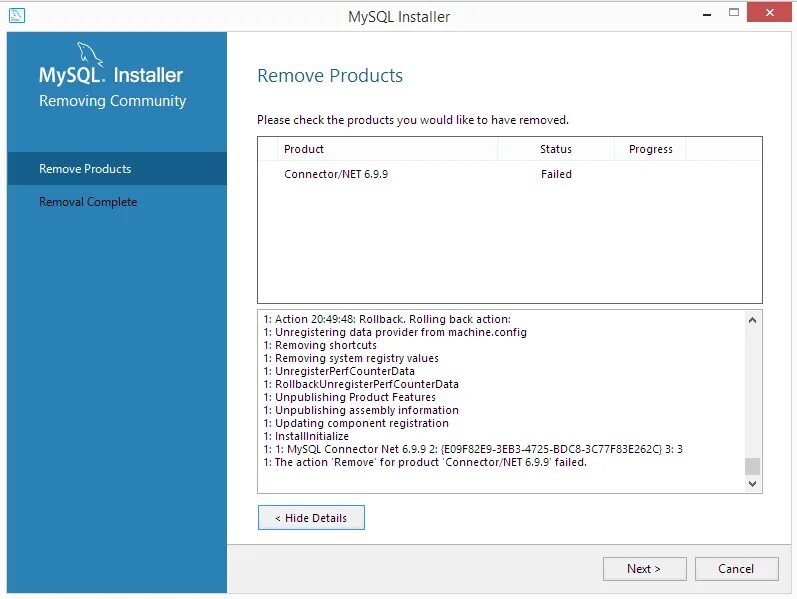Viewport: 797px width, 599px height.
Task: Click 'Updating component registration' log line
Action: [x=356, y=424]
